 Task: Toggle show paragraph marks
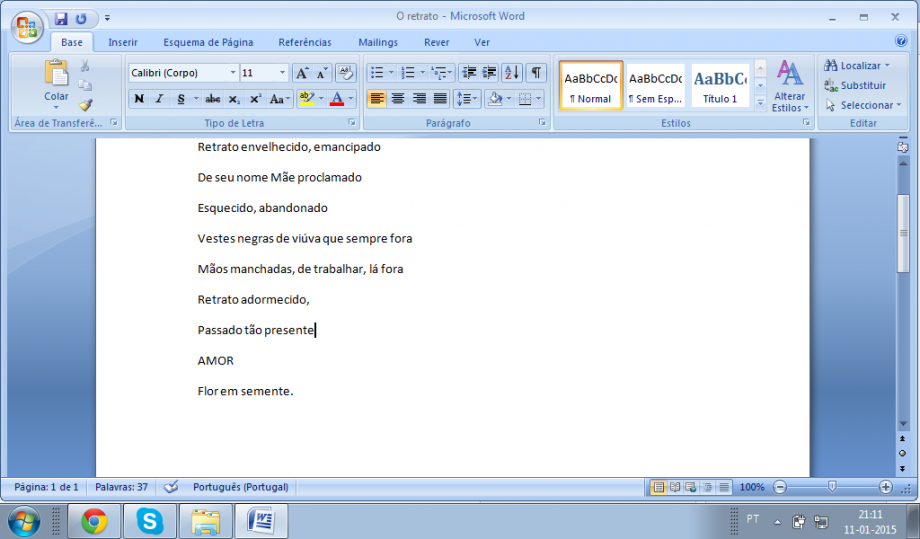click(x=537, y=73)
